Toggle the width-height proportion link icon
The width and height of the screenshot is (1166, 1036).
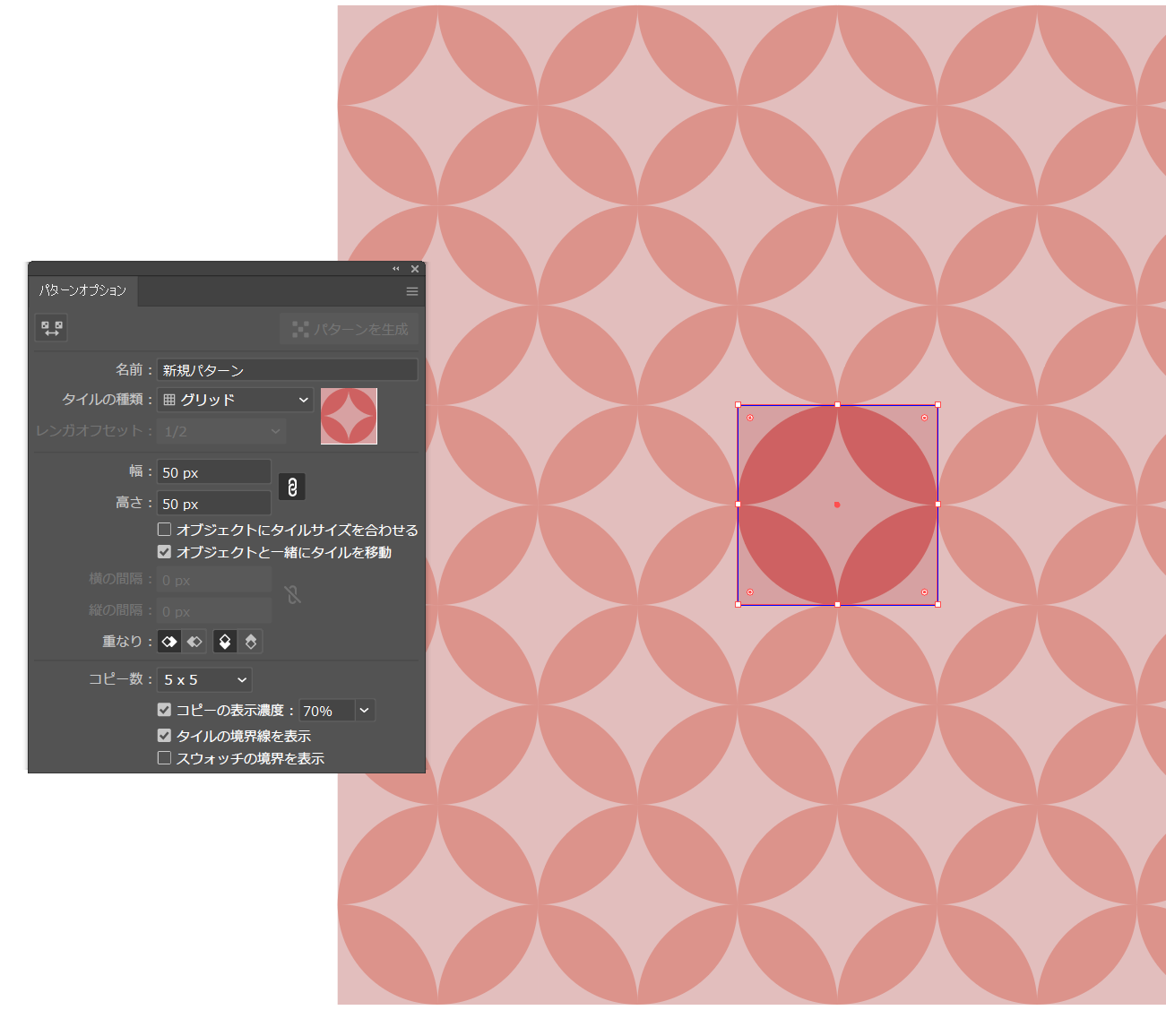(x=292, y=487)
